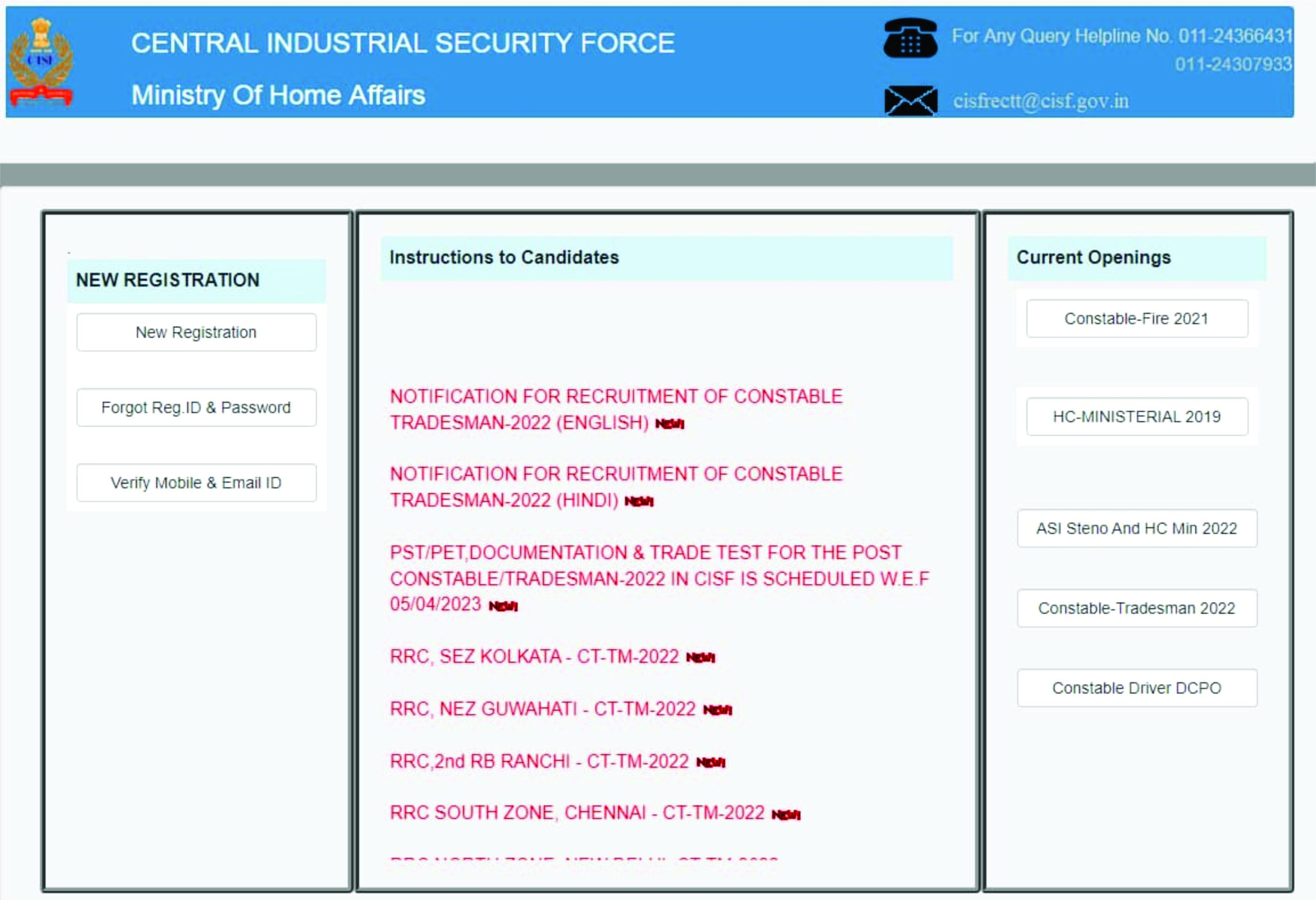Open Constable Tradesman-2022 Hindi notification

pos(616,487)
